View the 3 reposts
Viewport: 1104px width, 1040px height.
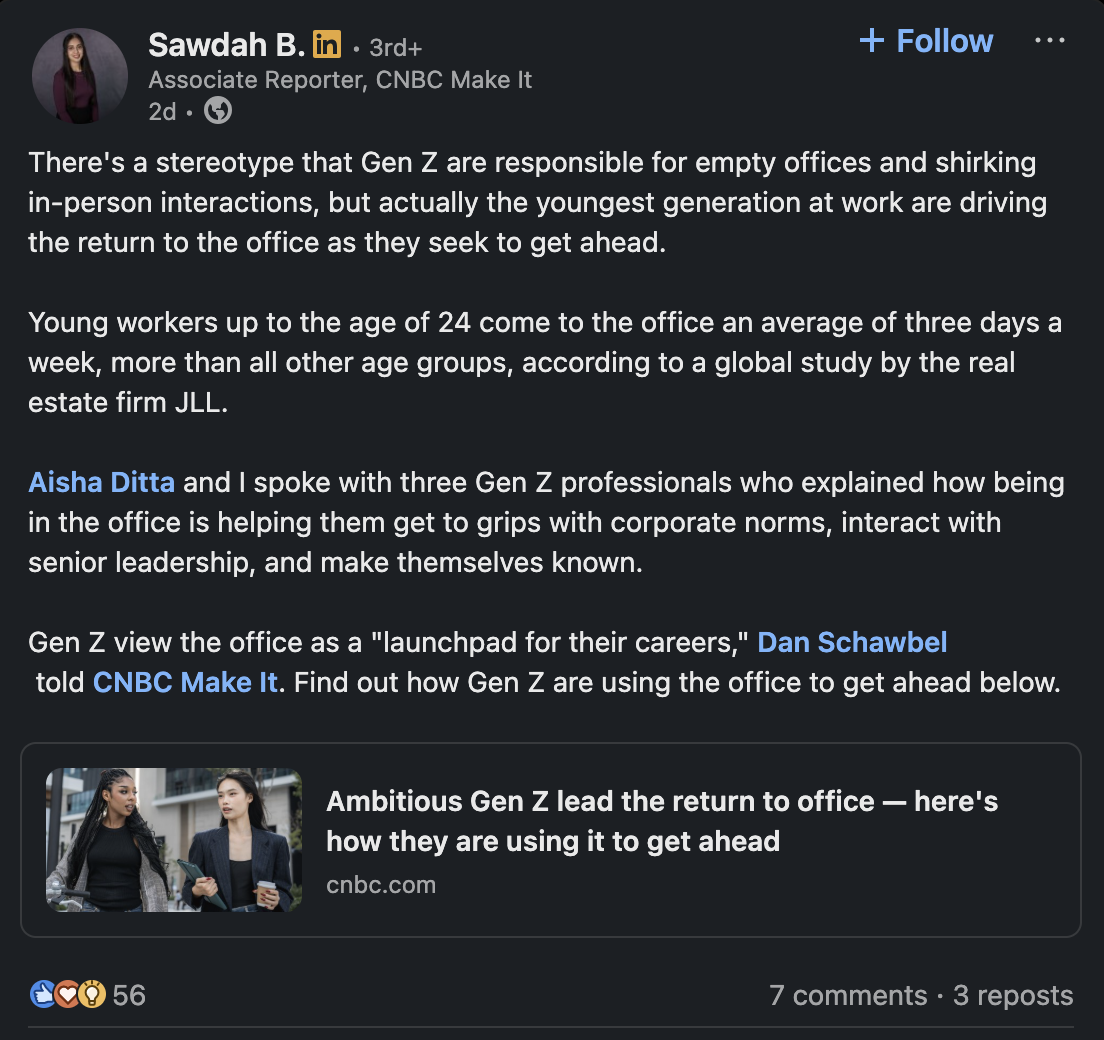[x=1013, y=996]
